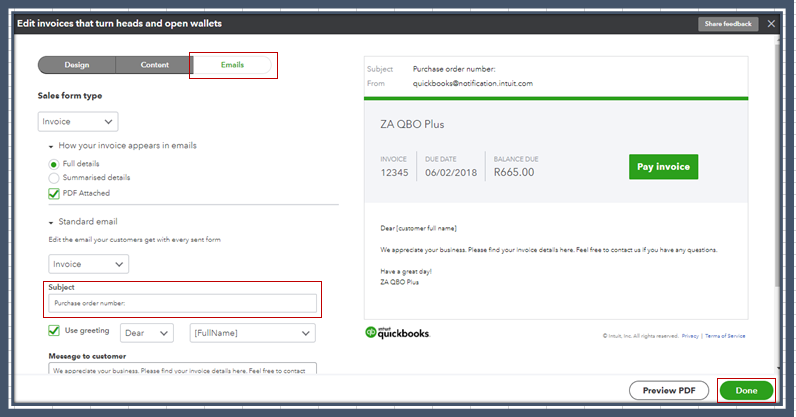
Task: Switch to the Design tab
Action: [77, 65]
